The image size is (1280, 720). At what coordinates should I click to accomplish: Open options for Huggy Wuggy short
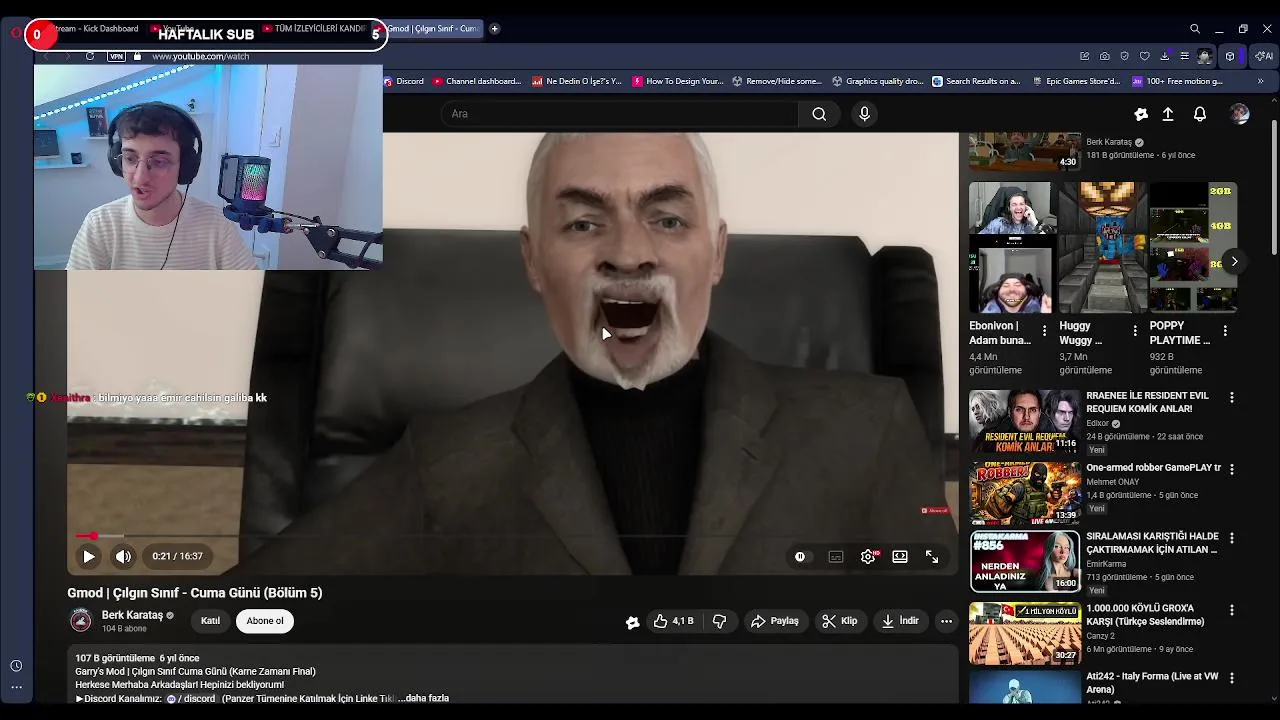[1135, 330]
